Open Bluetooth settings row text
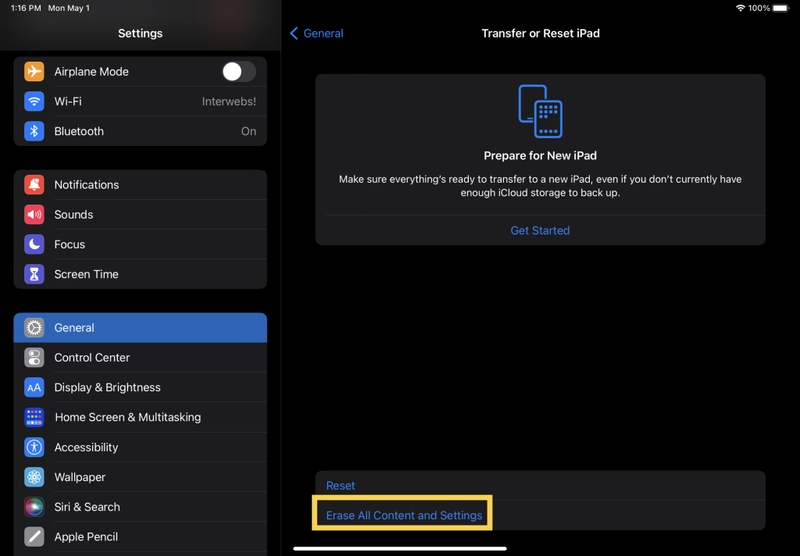The image size is (800, 556). 79,131
